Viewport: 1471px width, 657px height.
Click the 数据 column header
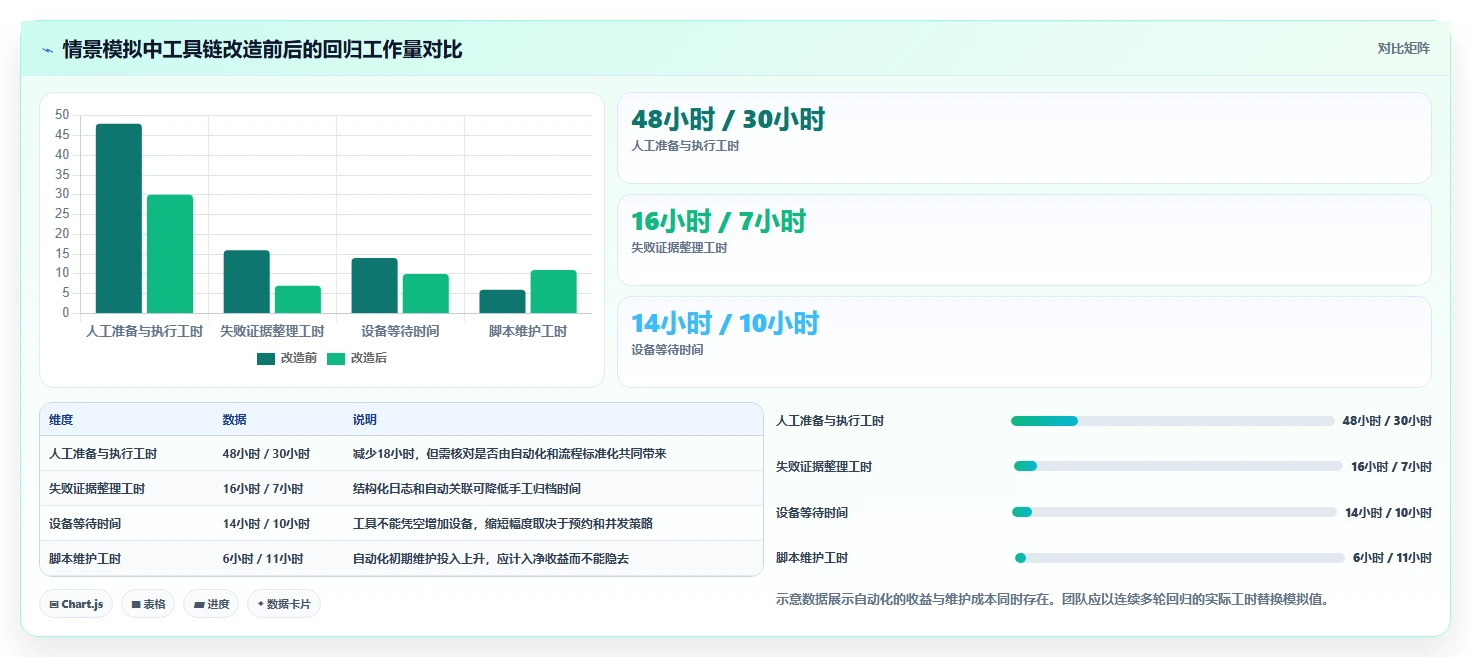point(234,420)
